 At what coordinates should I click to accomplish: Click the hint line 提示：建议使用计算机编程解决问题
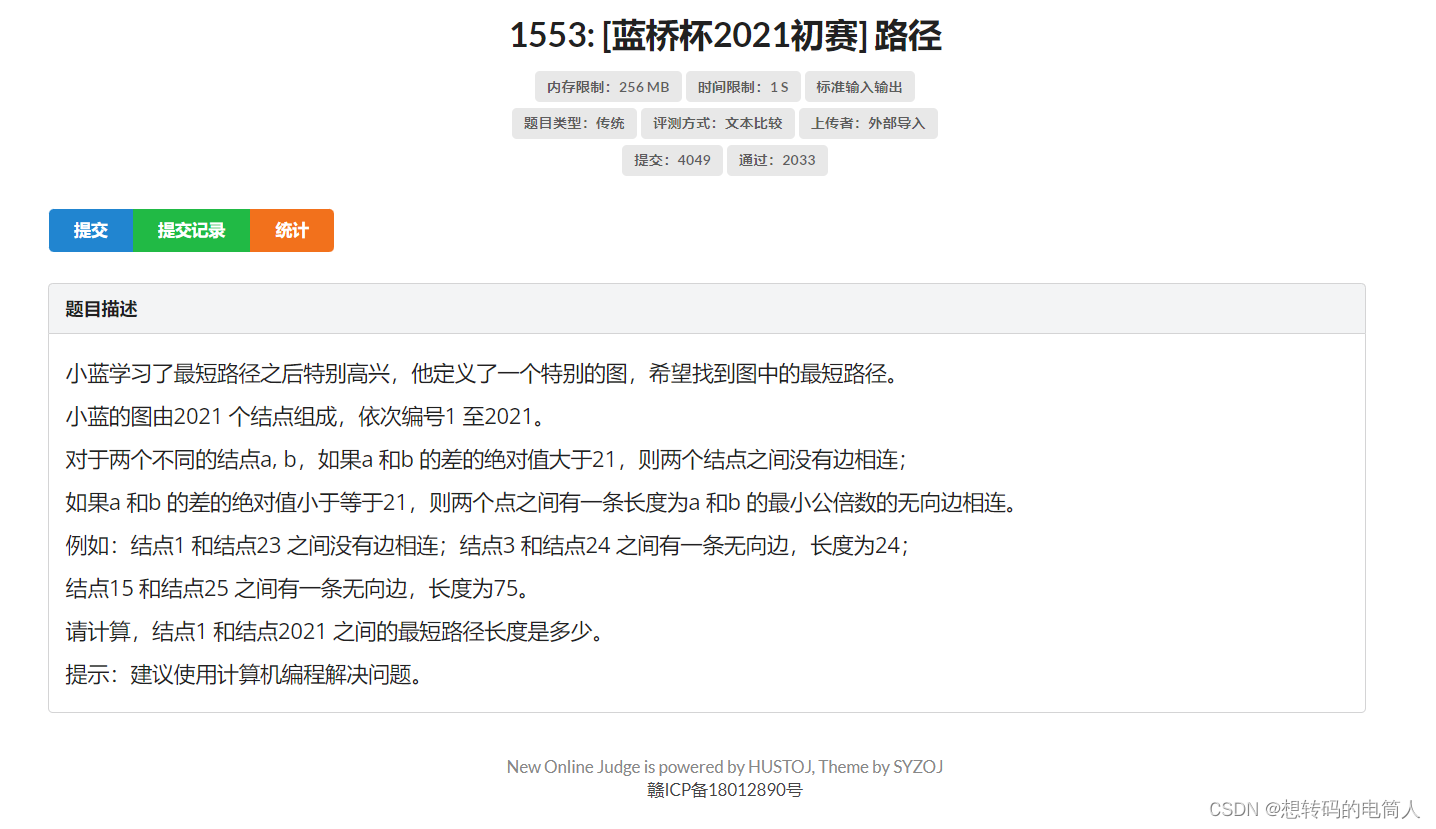244,675
